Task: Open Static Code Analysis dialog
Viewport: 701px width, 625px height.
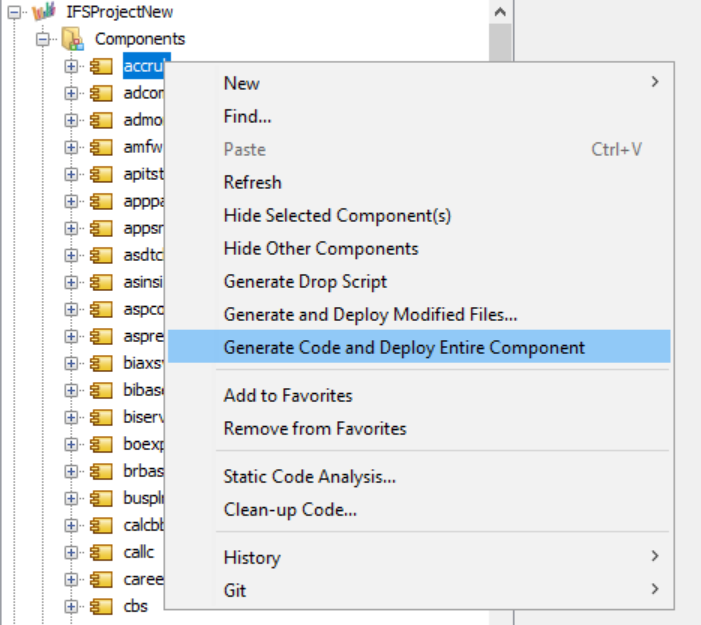Action: pos(309,477)
